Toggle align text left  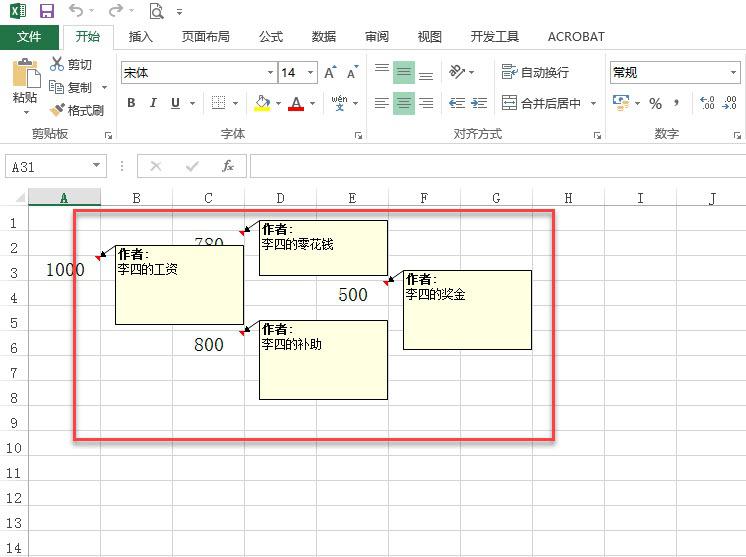click(382, 103)
